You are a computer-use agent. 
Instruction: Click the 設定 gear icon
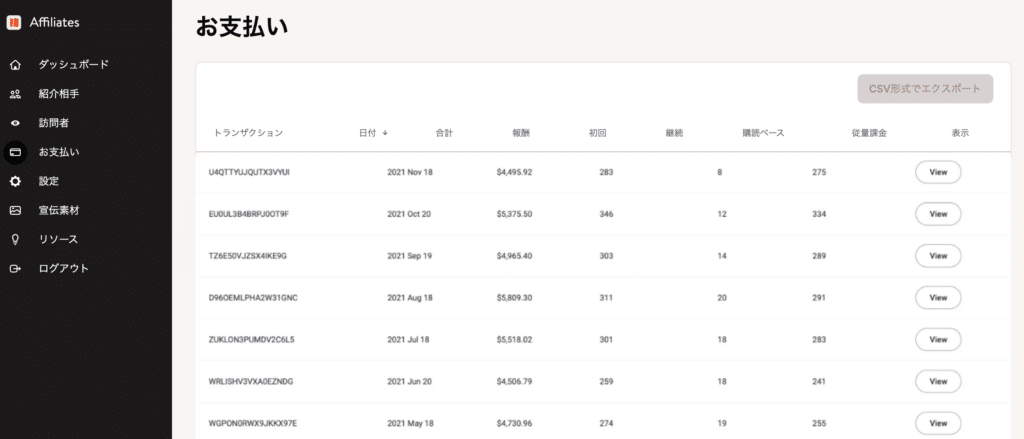point(15,181)
